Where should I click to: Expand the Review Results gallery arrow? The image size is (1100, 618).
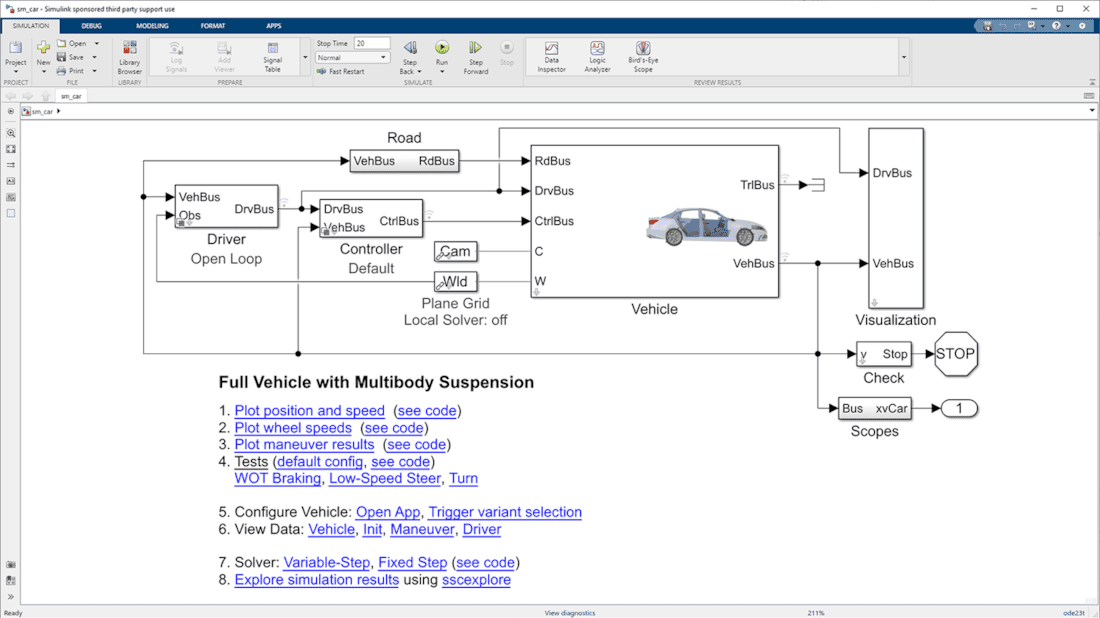904,58
